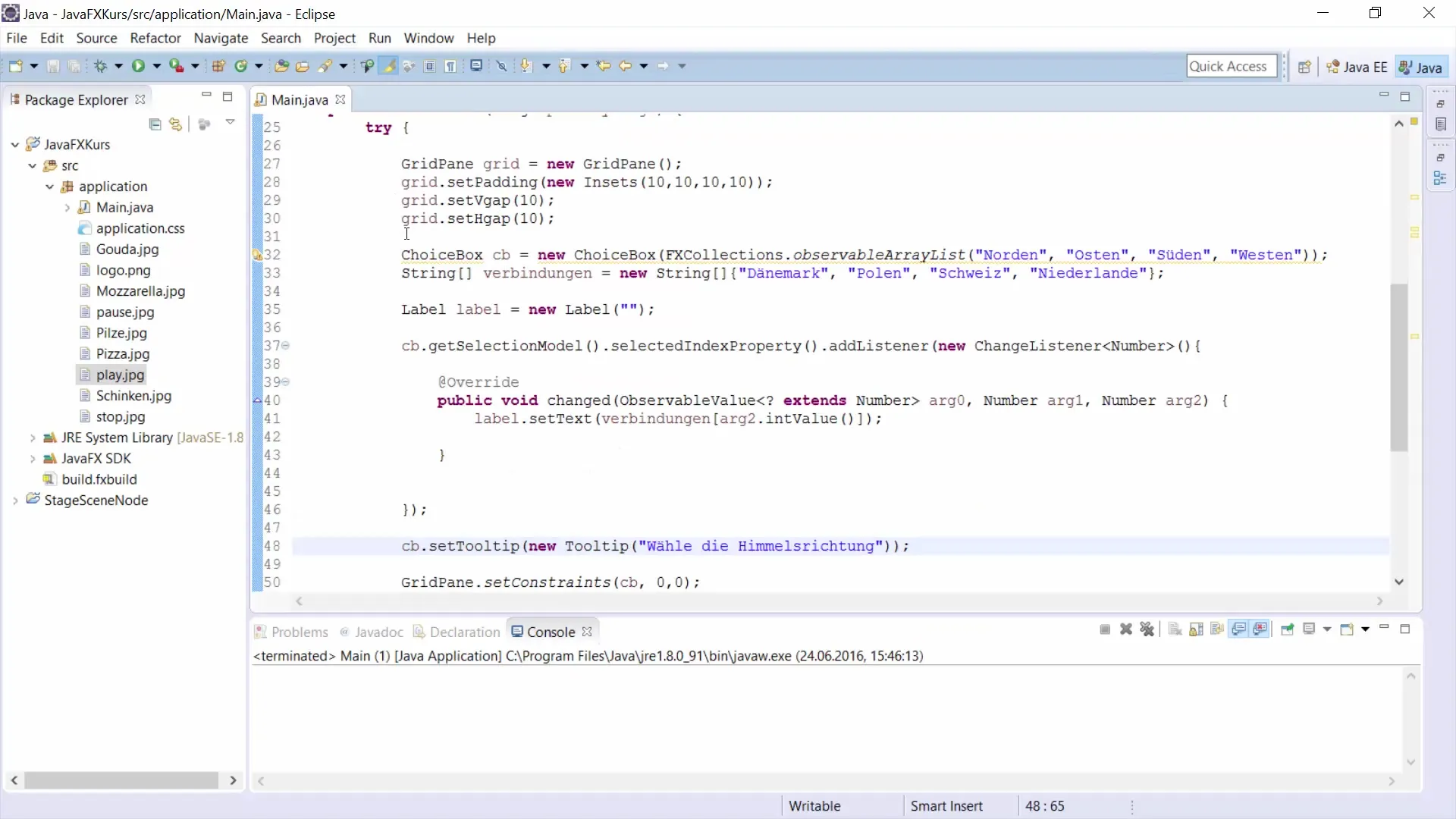Image resolution: width=1456 pixels, height=819 pixels.
Task: Collapse the src folder node
Action: [33, 165]
